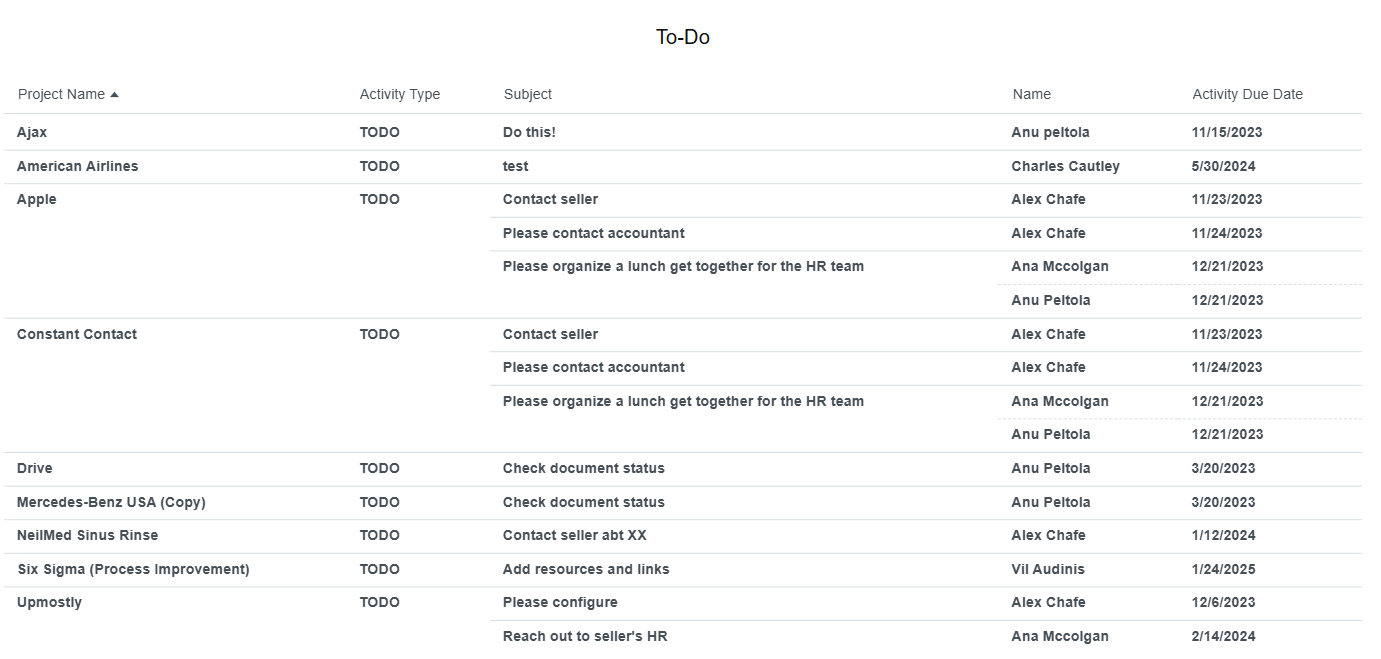Image resolution: width=1381 pixels, height=659 pixels.
Task: Click the Name column header
Action: pos(1032,94)
